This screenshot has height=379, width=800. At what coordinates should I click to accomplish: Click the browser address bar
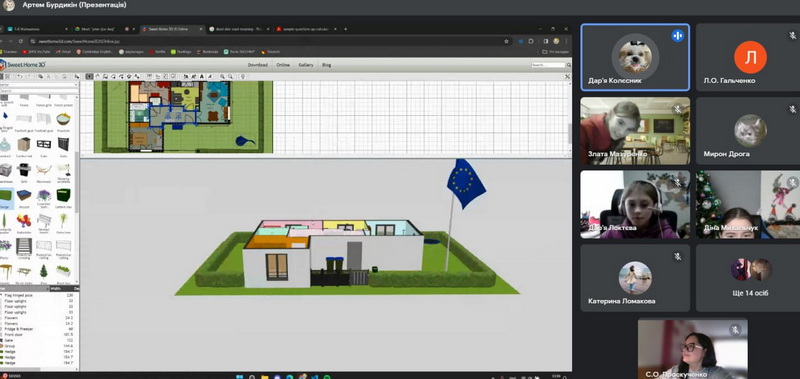[265, 41]
